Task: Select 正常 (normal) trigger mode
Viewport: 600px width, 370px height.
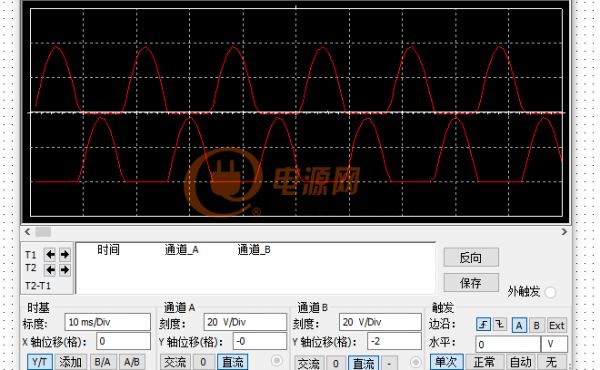Action: [x=484, y=362]
